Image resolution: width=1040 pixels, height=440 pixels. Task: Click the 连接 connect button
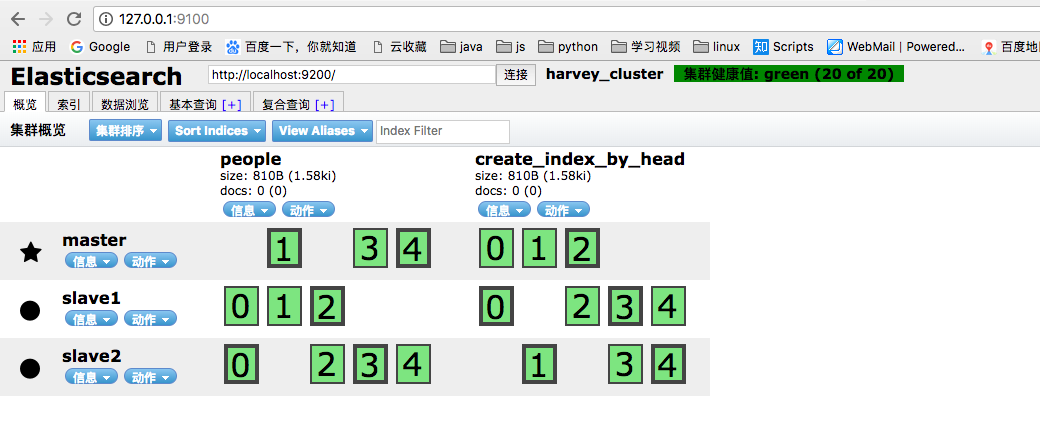(x=515, y=74)
